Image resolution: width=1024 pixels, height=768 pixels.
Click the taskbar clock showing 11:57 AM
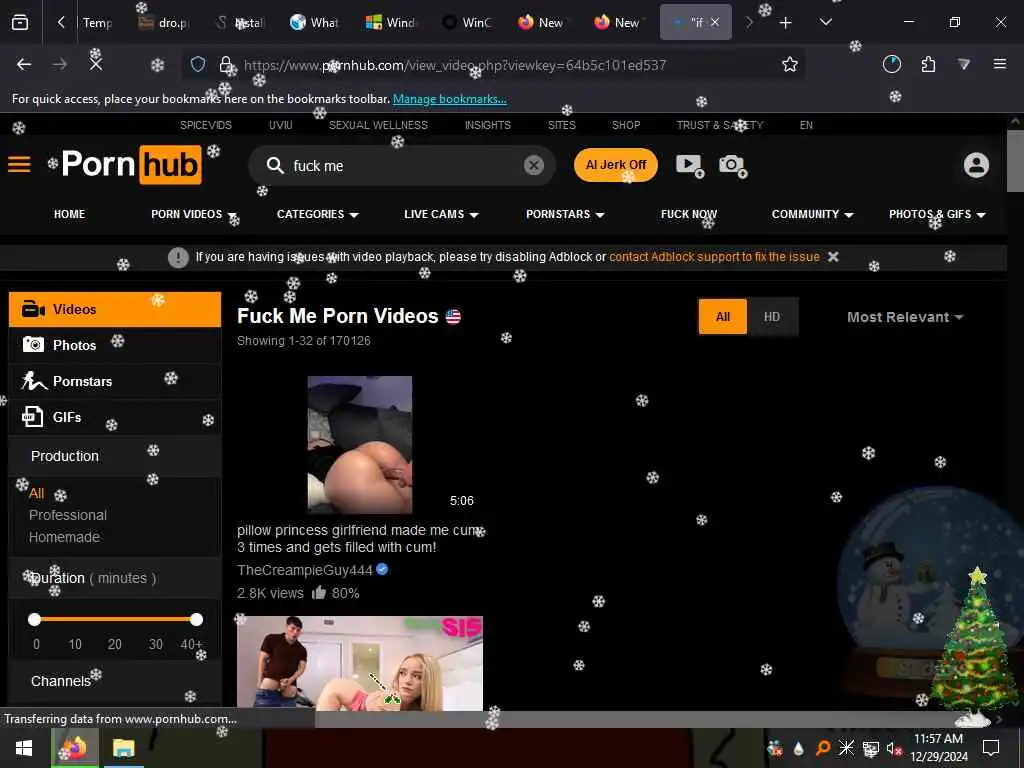(938, 739)
